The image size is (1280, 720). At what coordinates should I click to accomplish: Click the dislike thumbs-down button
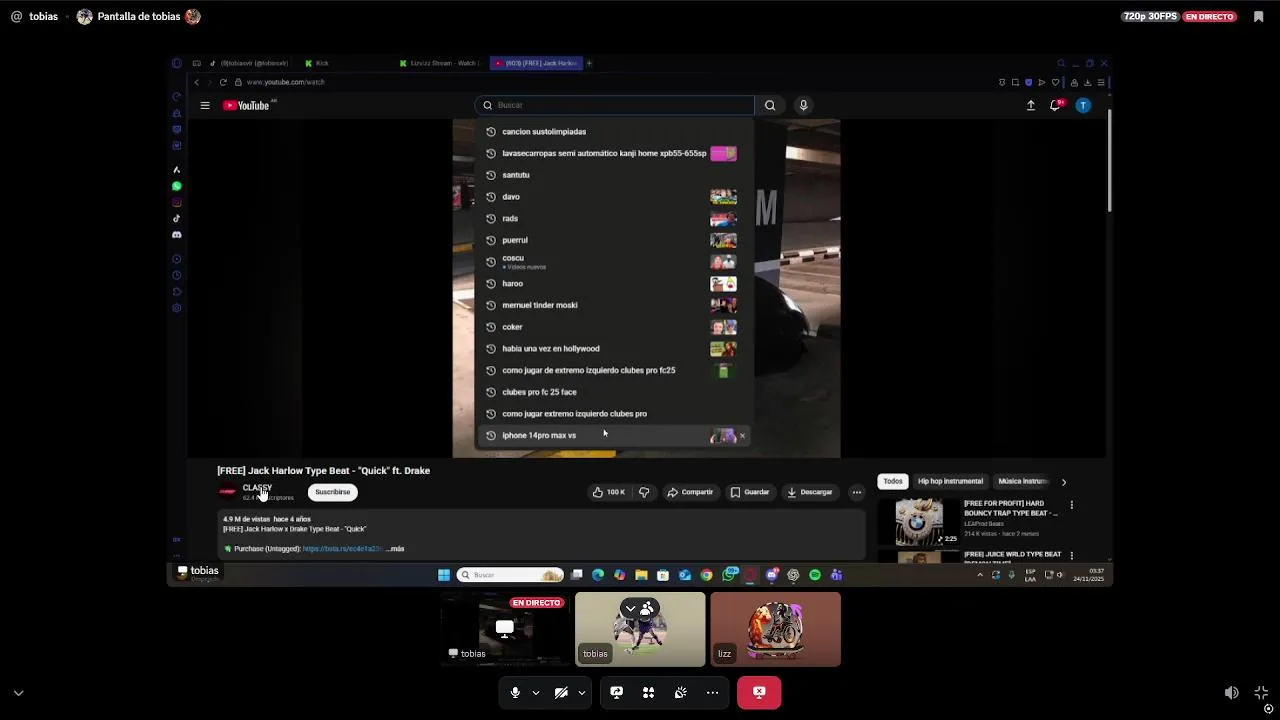tap(644, 492)
